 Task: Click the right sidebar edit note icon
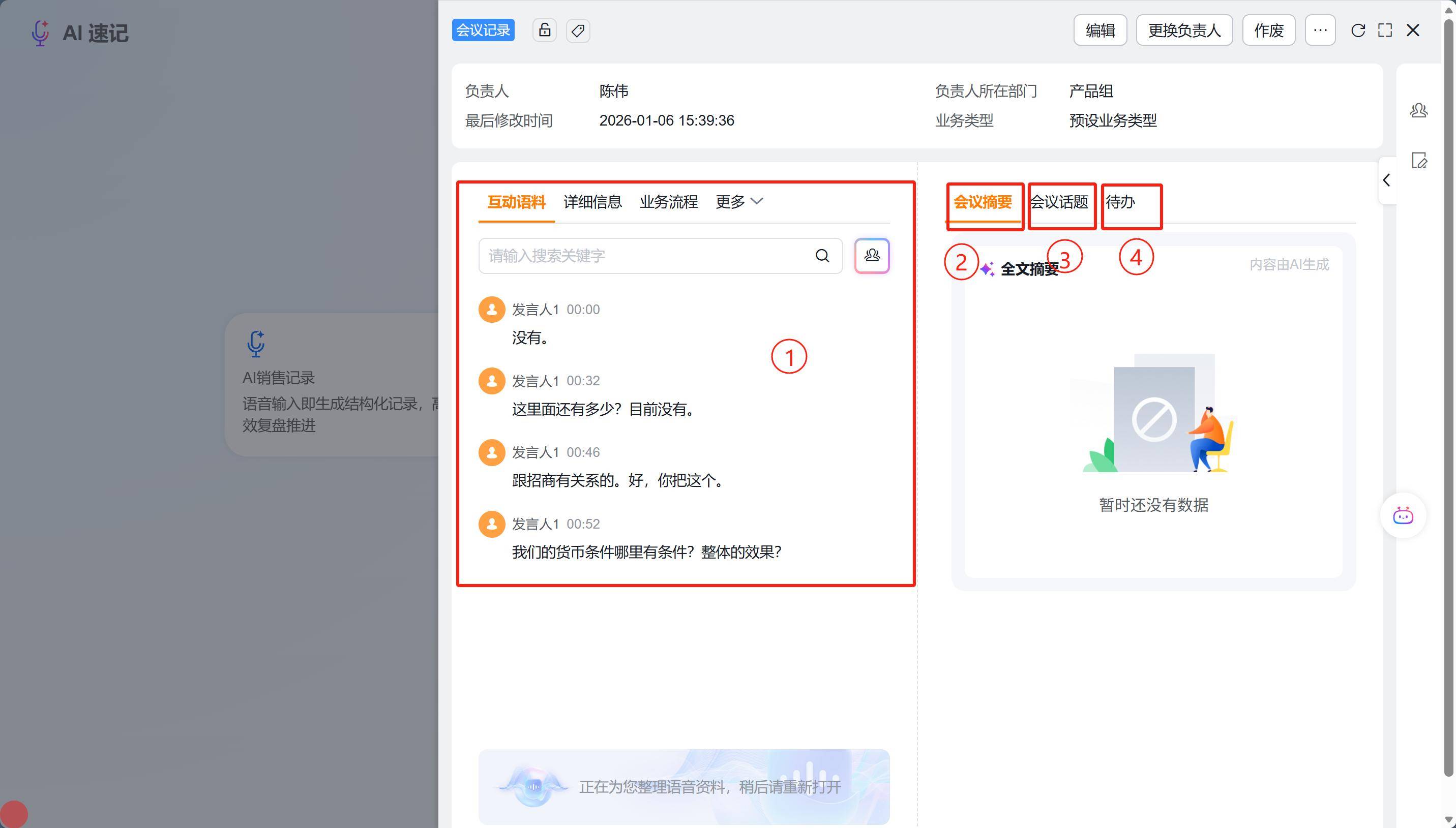1418,161
